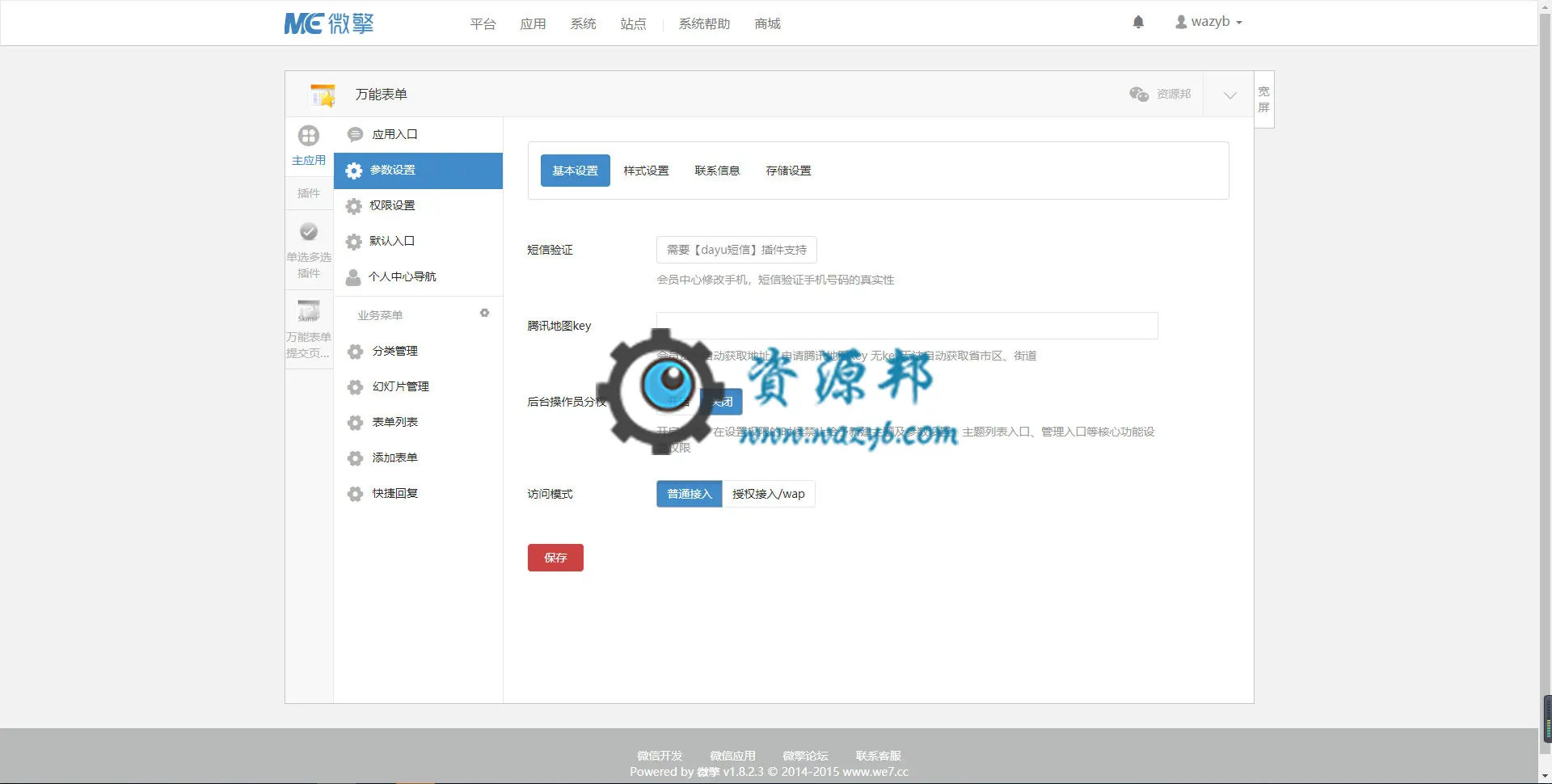Expand the panel header chevron
The image size is (1552, 784).
coord(1229,95)
